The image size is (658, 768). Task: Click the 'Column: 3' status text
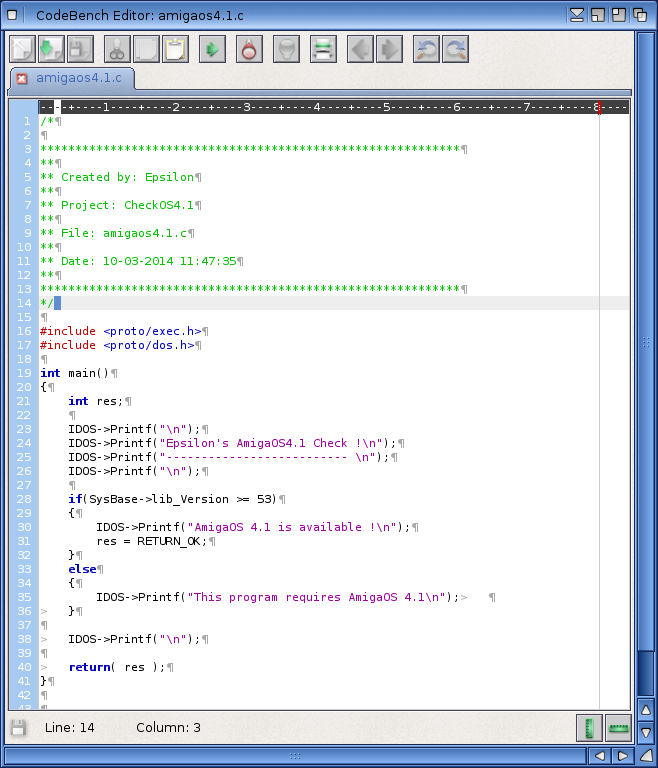pos(169,728)
